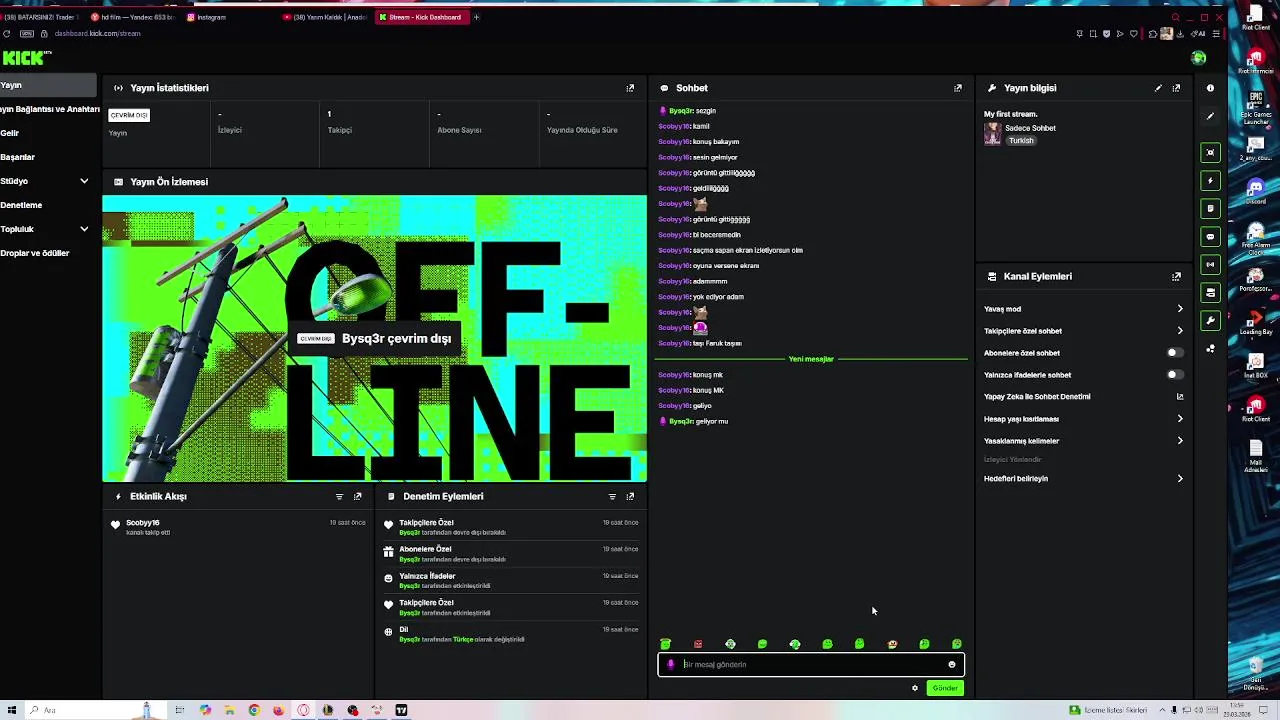Switch to the hd film Yandex tab

point(130,17)
